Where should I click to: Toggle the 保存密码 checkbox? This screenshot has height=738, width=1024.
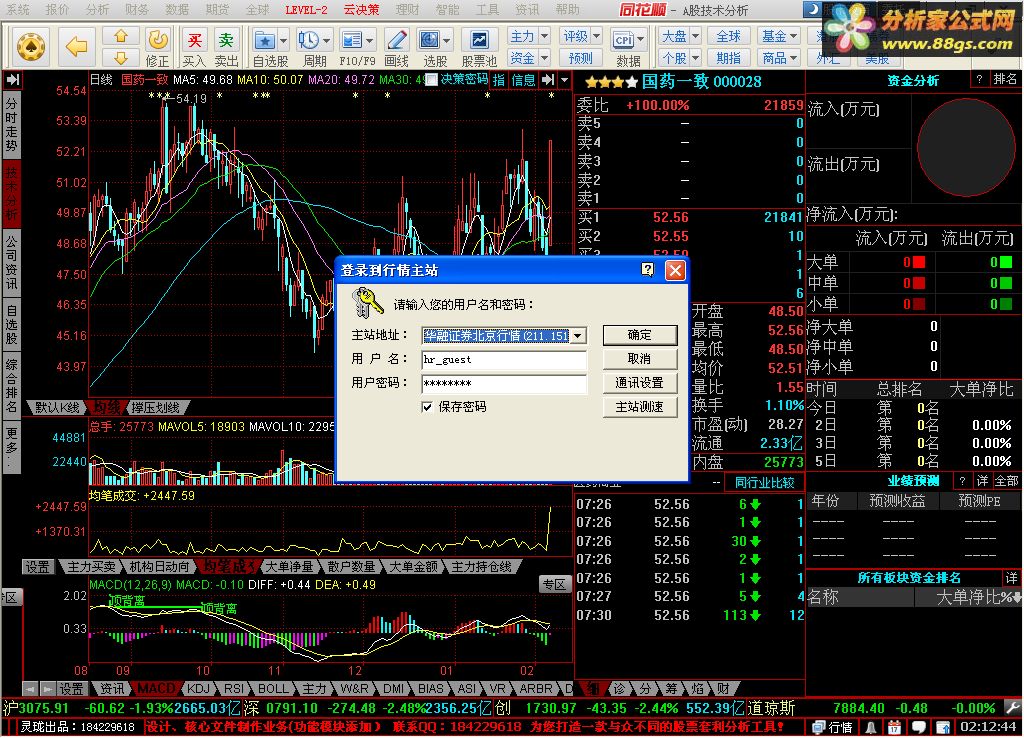(427, 408)
